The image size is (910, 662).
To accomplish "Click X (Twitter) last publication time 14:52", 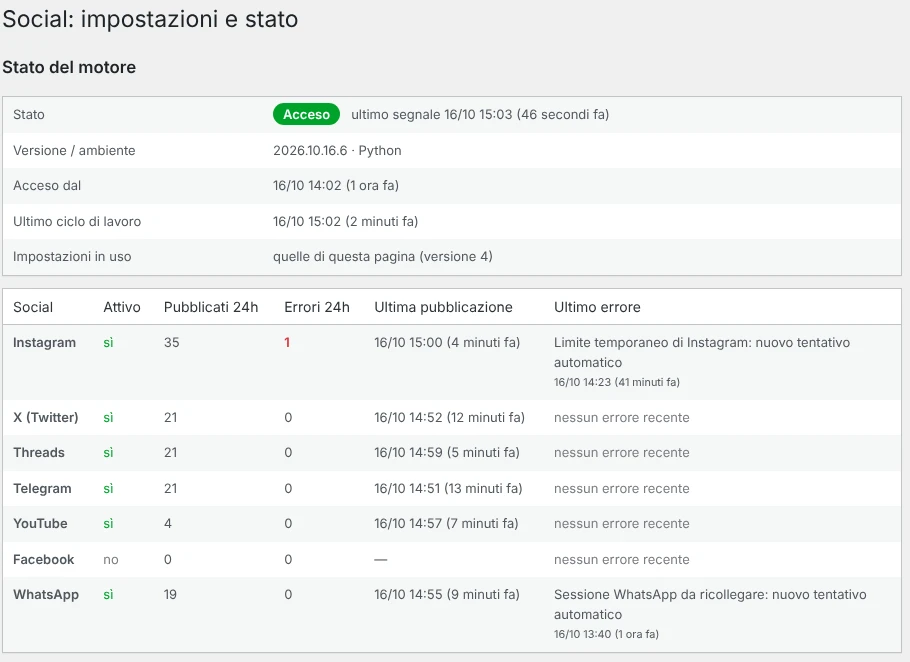I will [449, 418].
